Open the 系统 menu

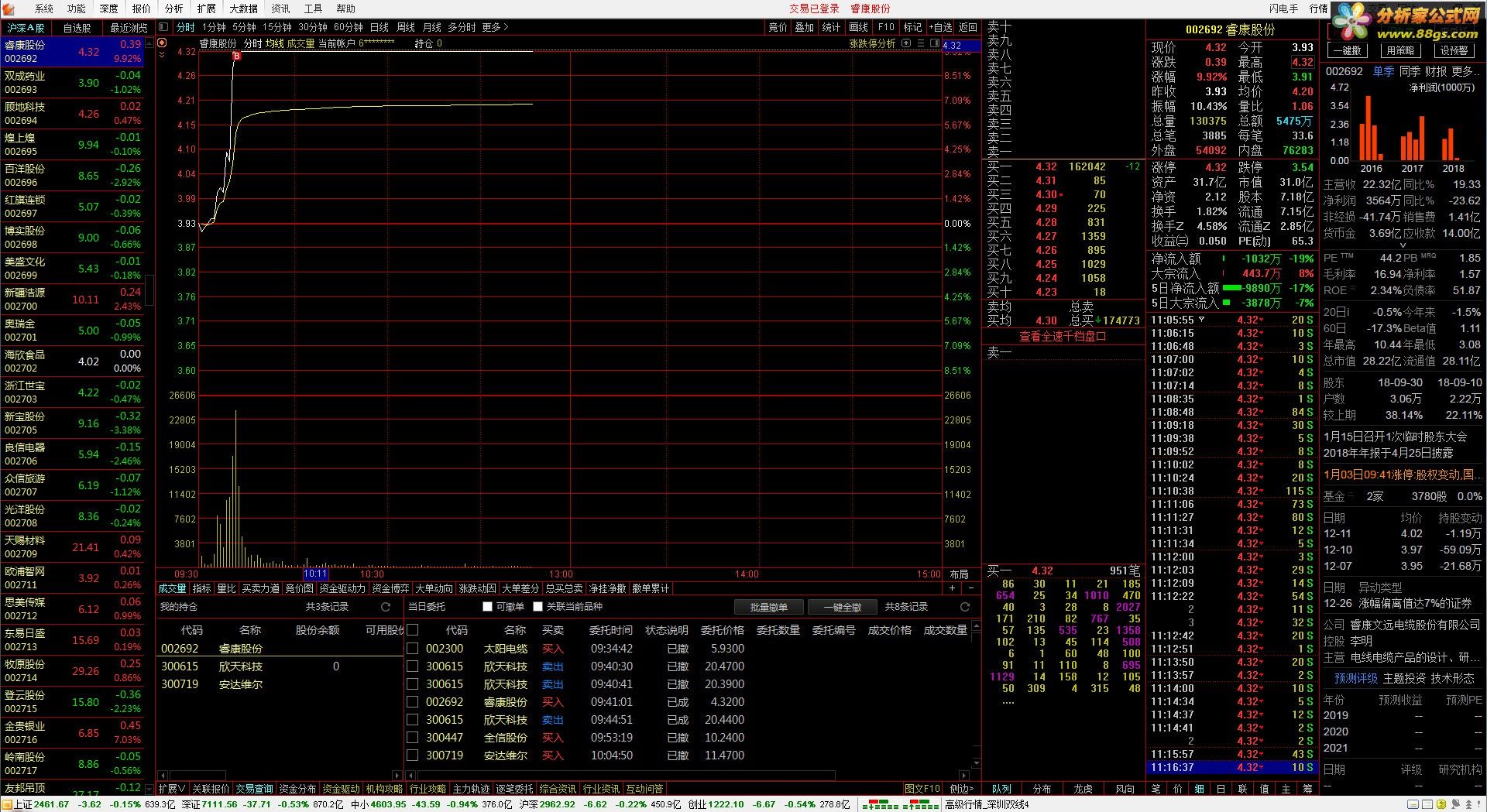click(44, 9)
